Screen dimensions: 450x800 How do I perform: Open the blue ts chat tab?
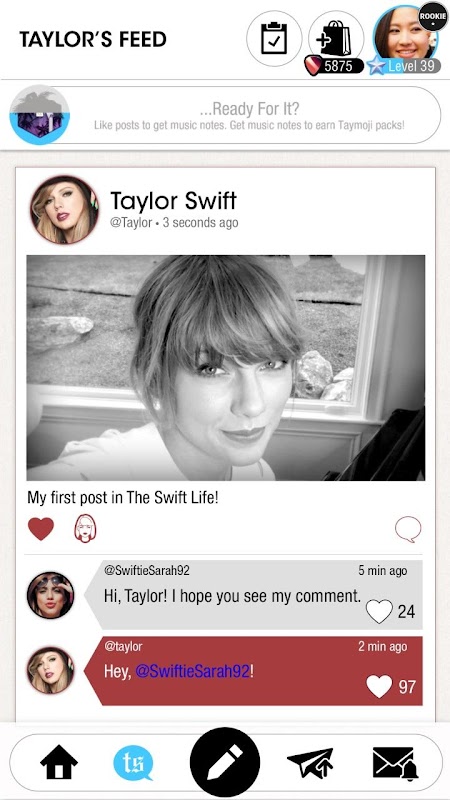coord(133,762)
